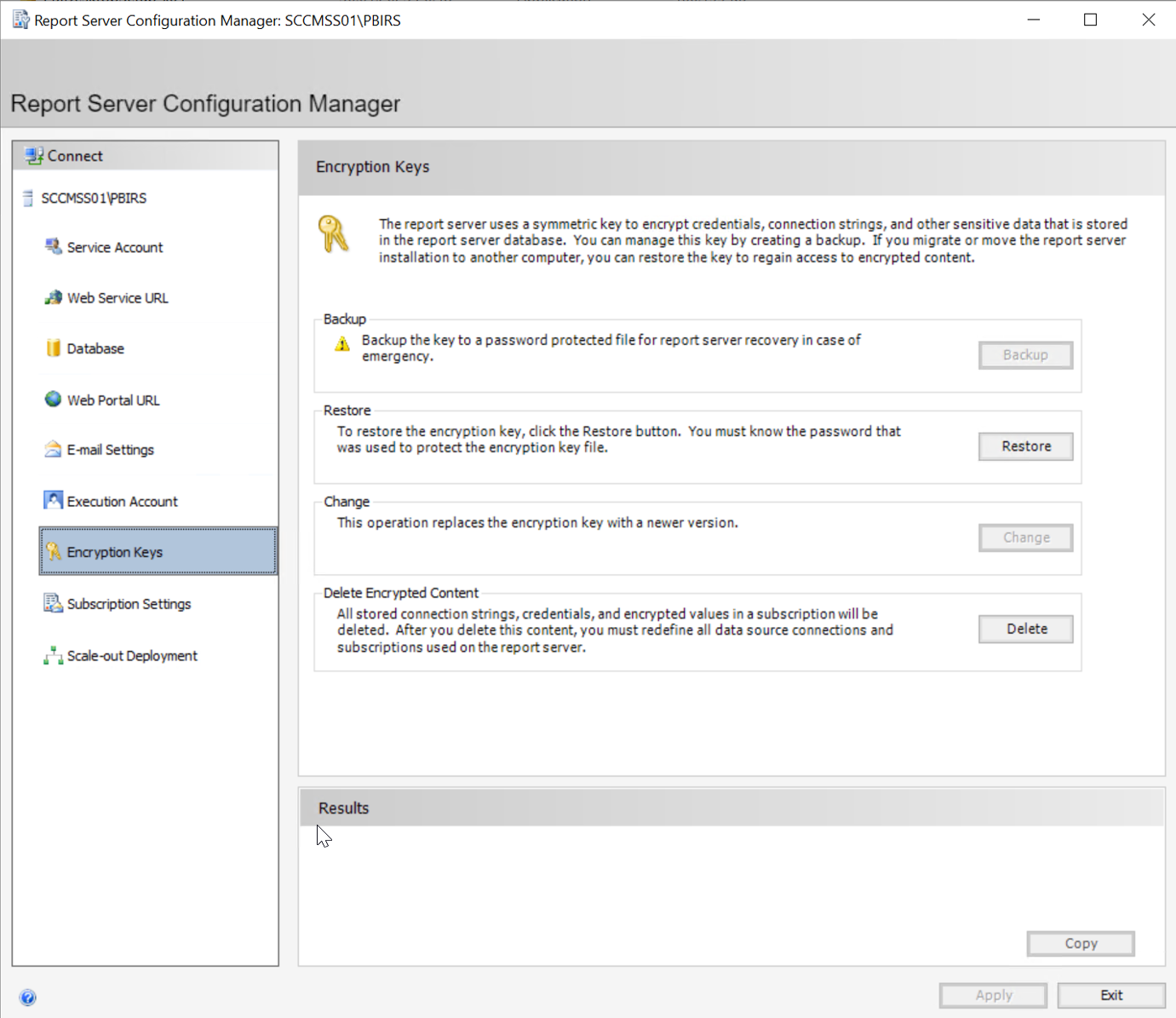The image size is (1176, 1018).
Task: Click the SCCMSS01\PBIRS server icon
Action: (x=28, y=198)
